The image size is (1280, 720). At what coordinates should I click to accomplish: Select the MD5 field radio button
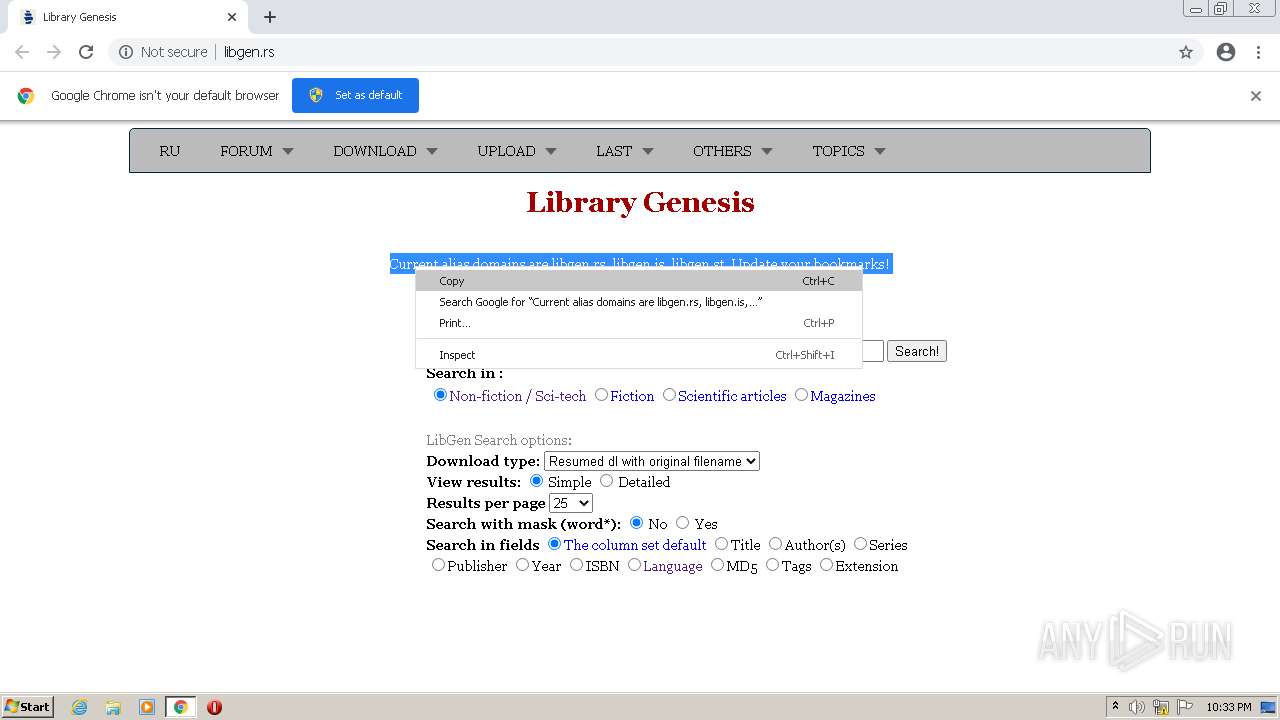click(717, 565)
